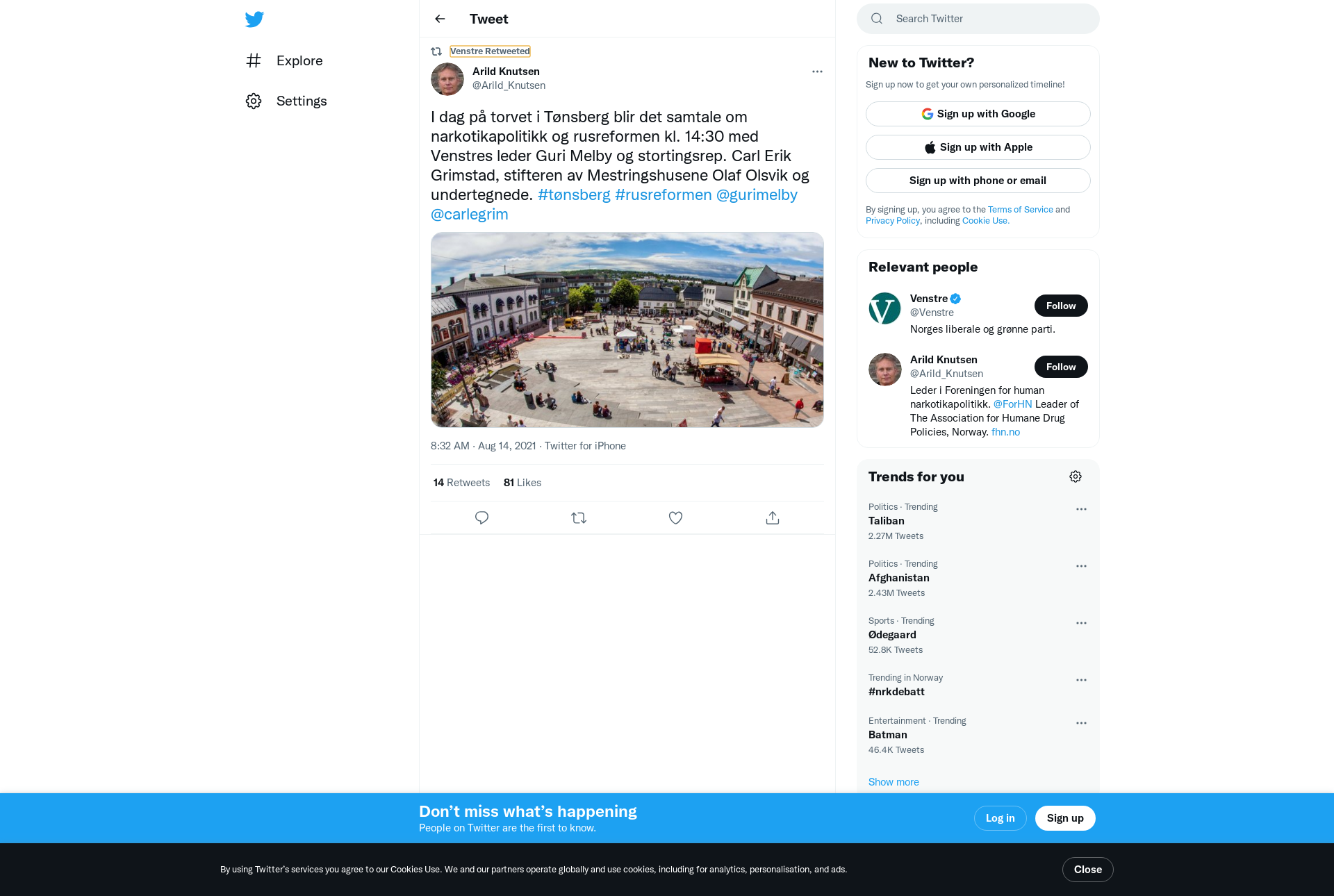
Task: Like the tweet with heart icon
Action: tap(675, 518)
